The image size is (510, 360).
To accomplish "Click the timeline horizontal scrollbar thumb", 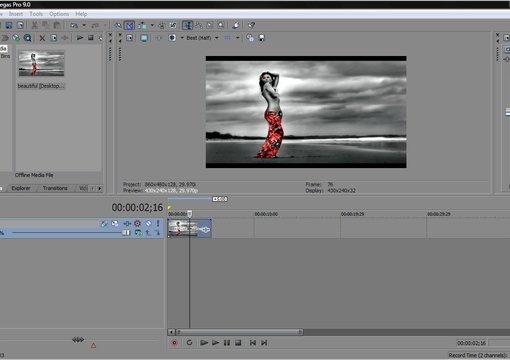I will tap(239, 332).
